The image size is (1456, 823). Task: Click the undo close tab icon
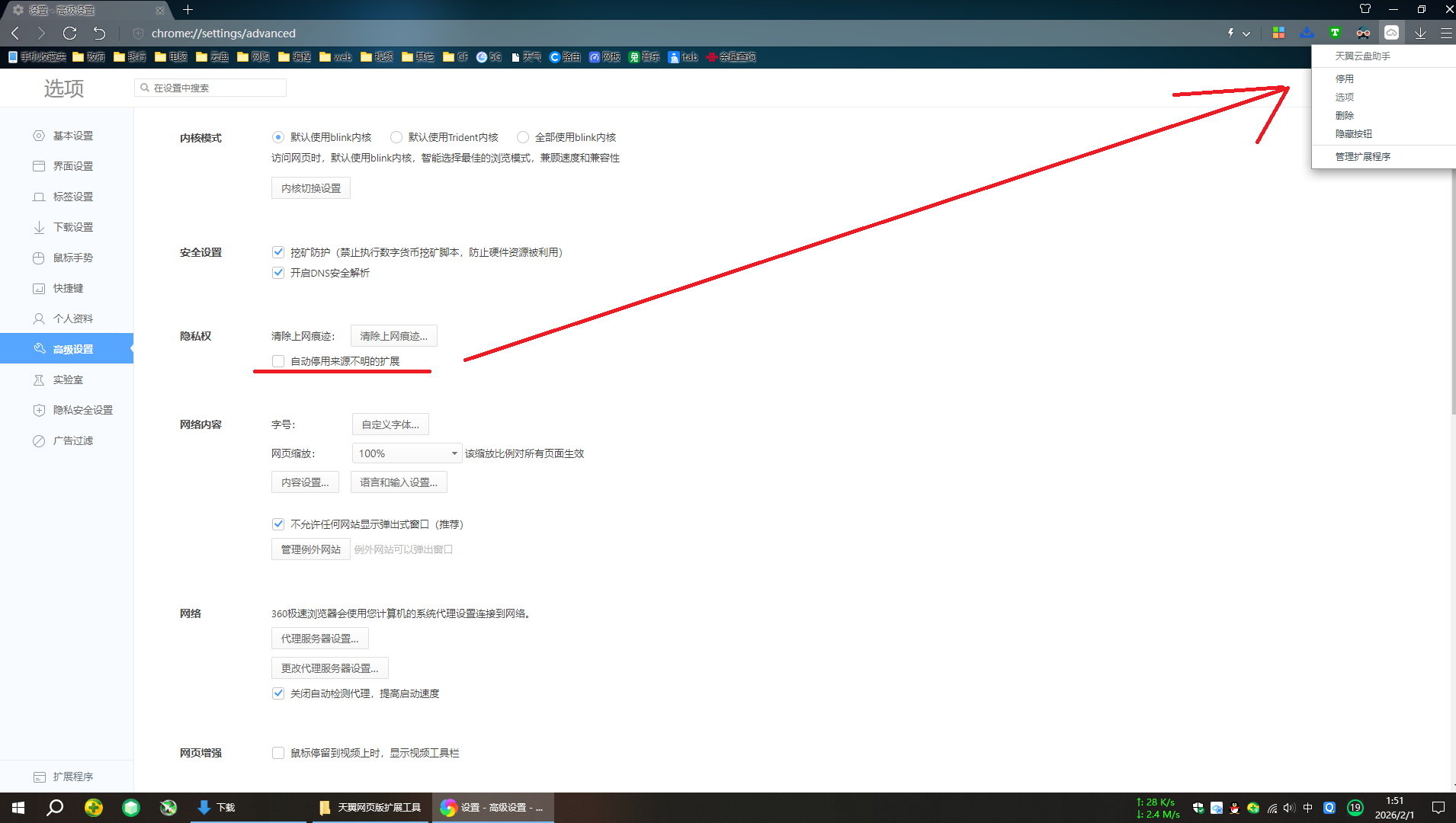(x=99, y=33)
